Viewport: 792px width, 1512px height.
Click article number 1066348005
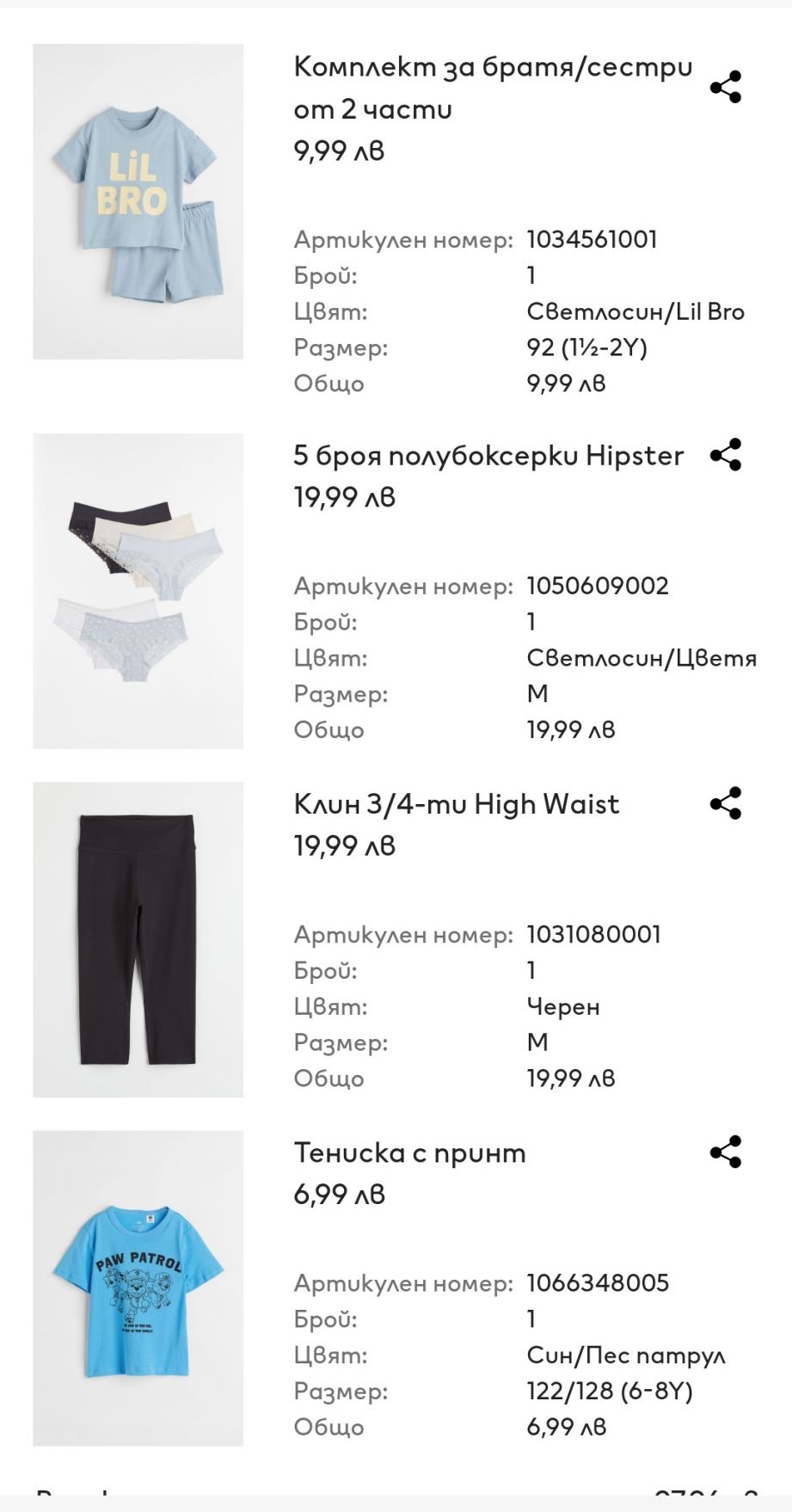pos(597,1282)
